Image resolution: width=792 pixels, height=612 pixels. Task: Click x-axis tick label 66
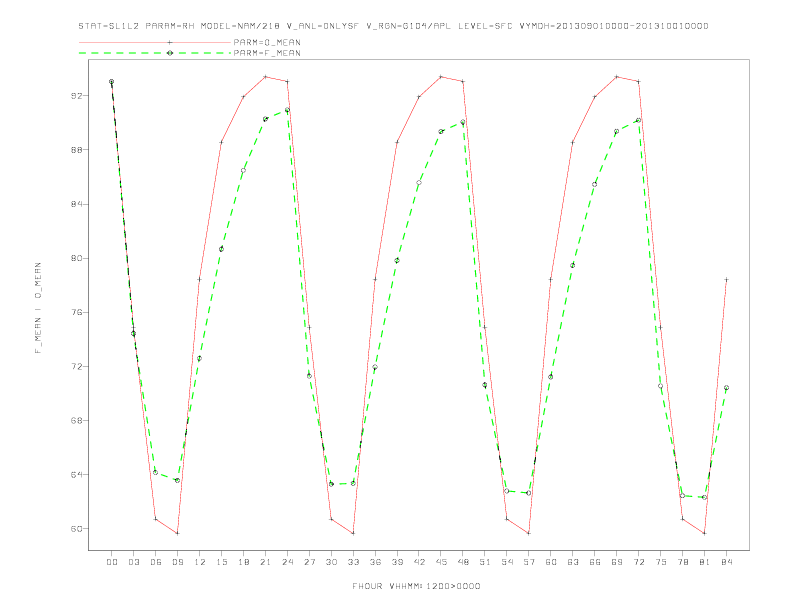595,562
